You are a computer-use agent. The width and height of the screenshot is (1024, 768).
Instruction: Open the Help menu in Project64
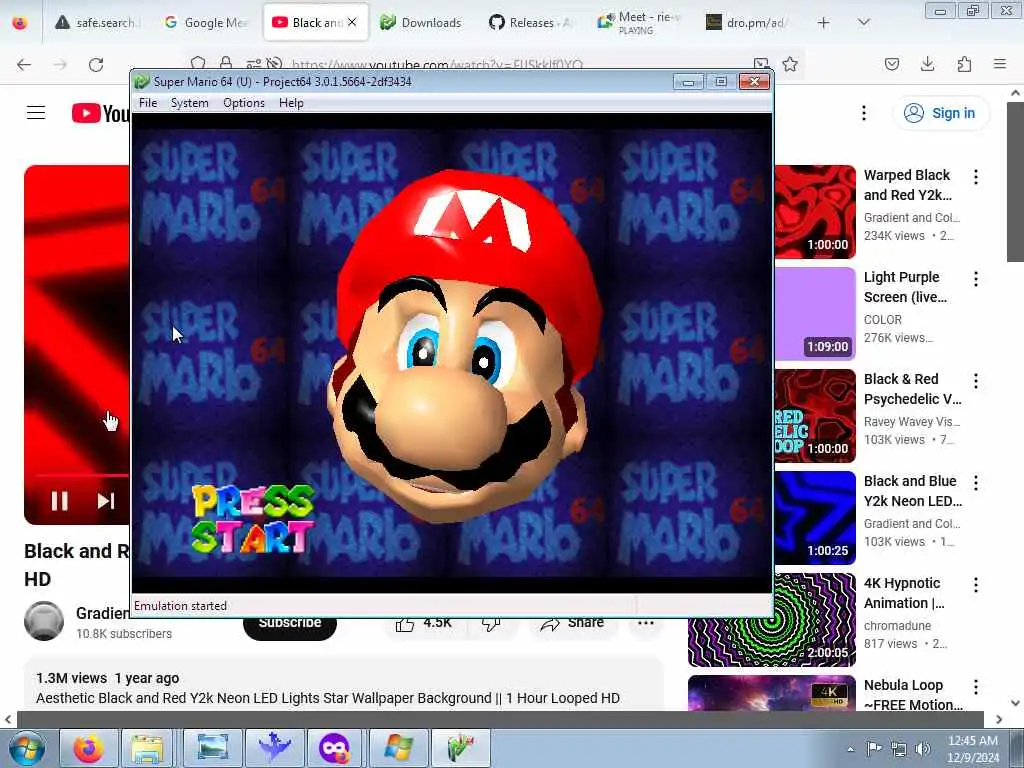tap(291, 103)
